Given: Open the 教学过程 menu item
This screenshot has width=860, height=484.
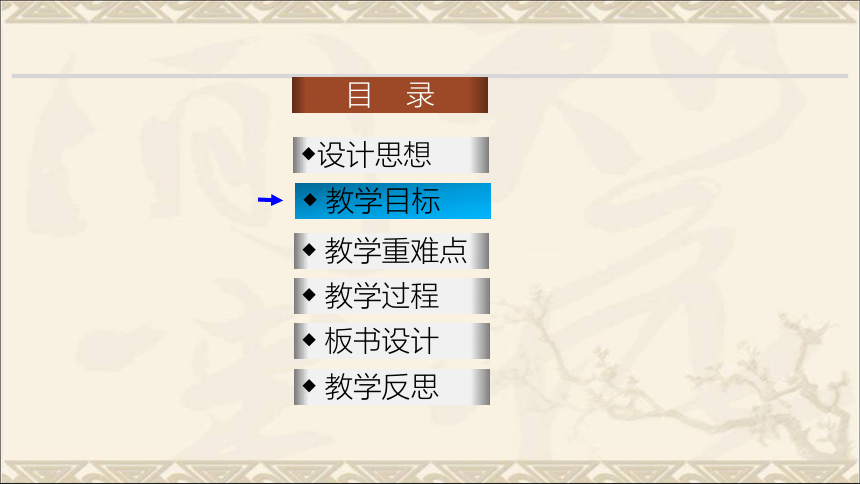Looking at the screenshot, I should 392,296.
